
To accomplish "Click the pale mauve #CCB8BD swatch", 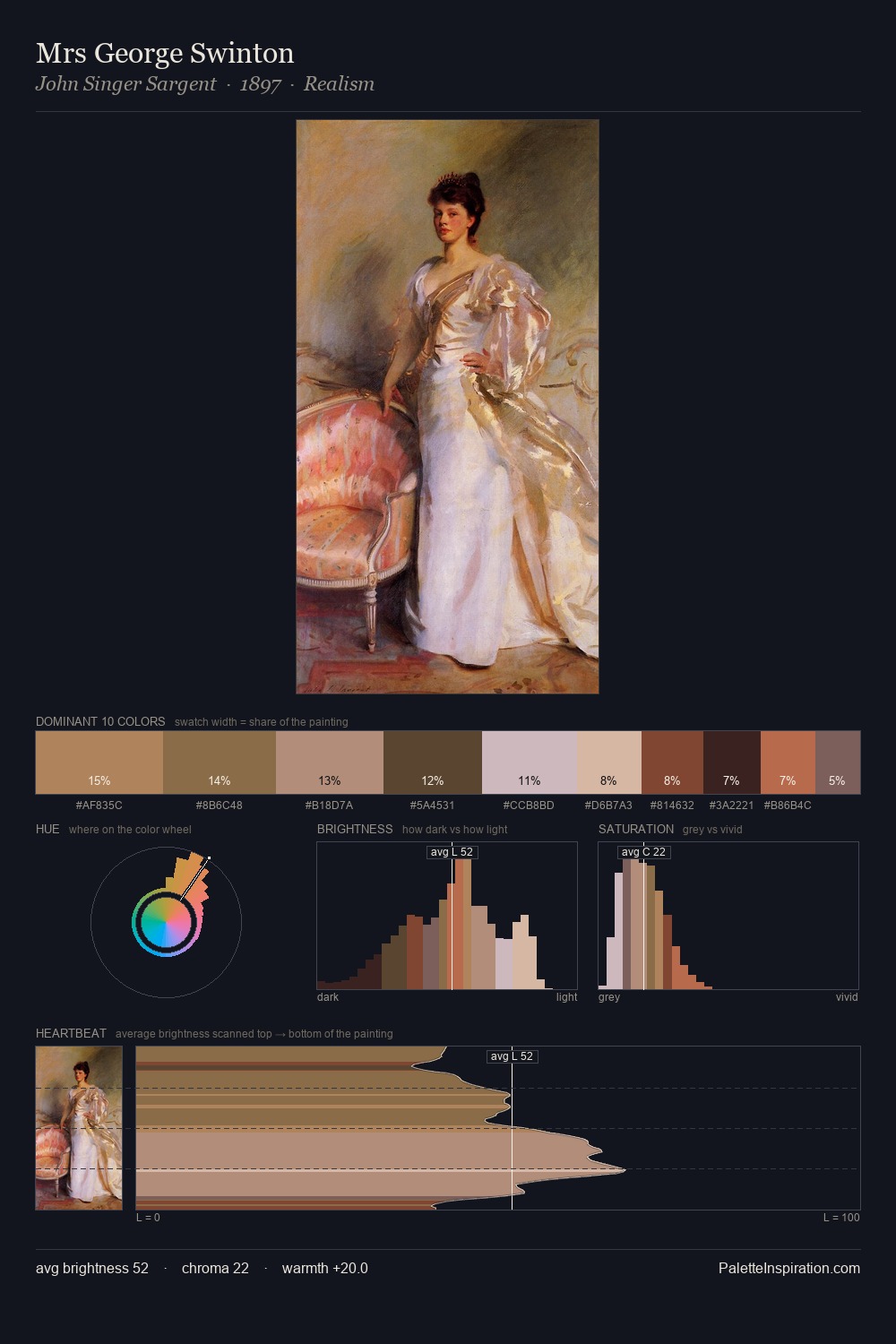I will click(530, 762).
